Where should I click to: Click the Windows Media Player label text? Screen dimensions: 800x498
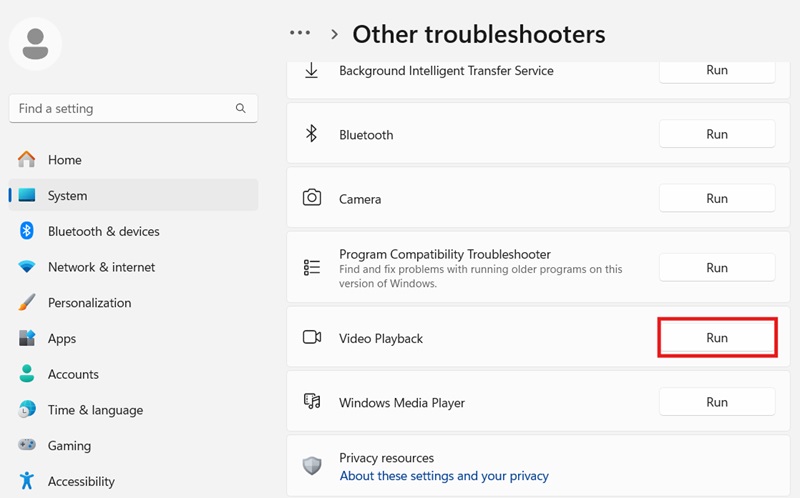coord(402,403)
